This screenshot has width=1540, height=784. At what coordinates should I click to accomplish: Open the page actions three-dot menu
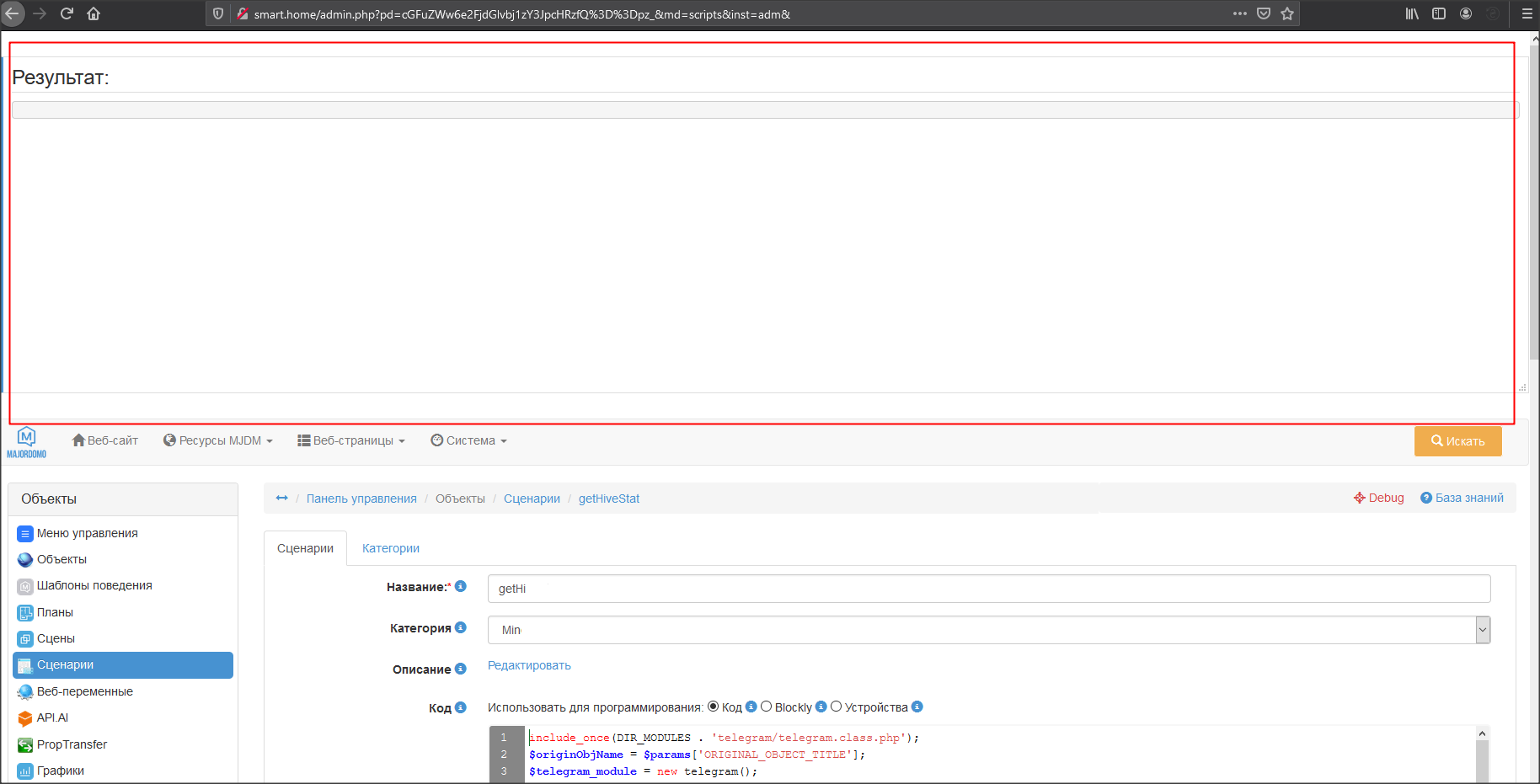coord(1240,13)
